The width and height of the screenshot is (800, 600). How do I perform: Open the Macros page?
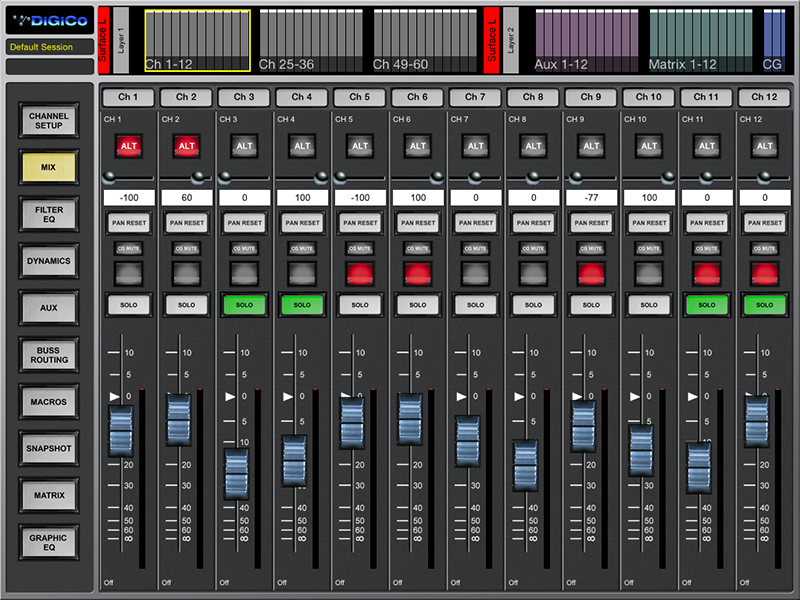[x=49, y=402]
